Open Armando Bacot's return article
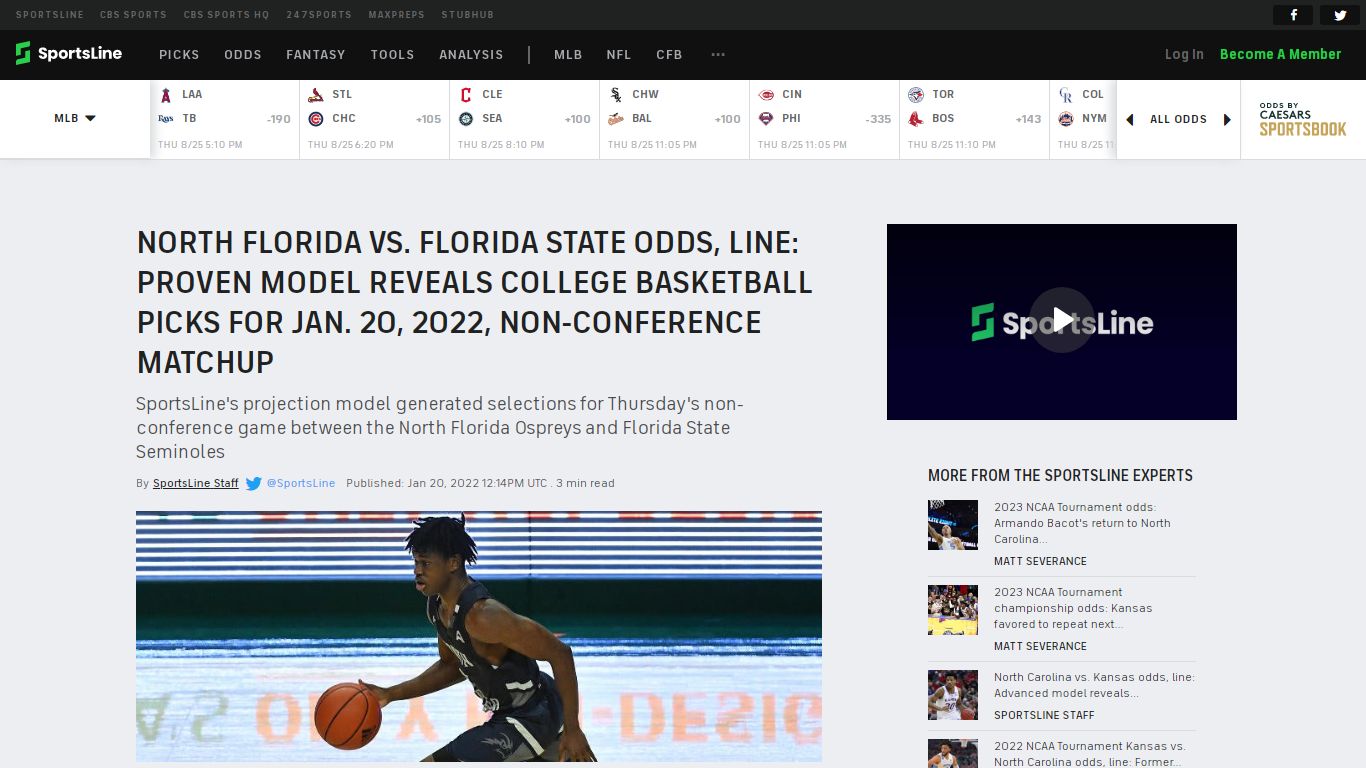This screenshot has height=768, width=1366. click(1082, 523)
